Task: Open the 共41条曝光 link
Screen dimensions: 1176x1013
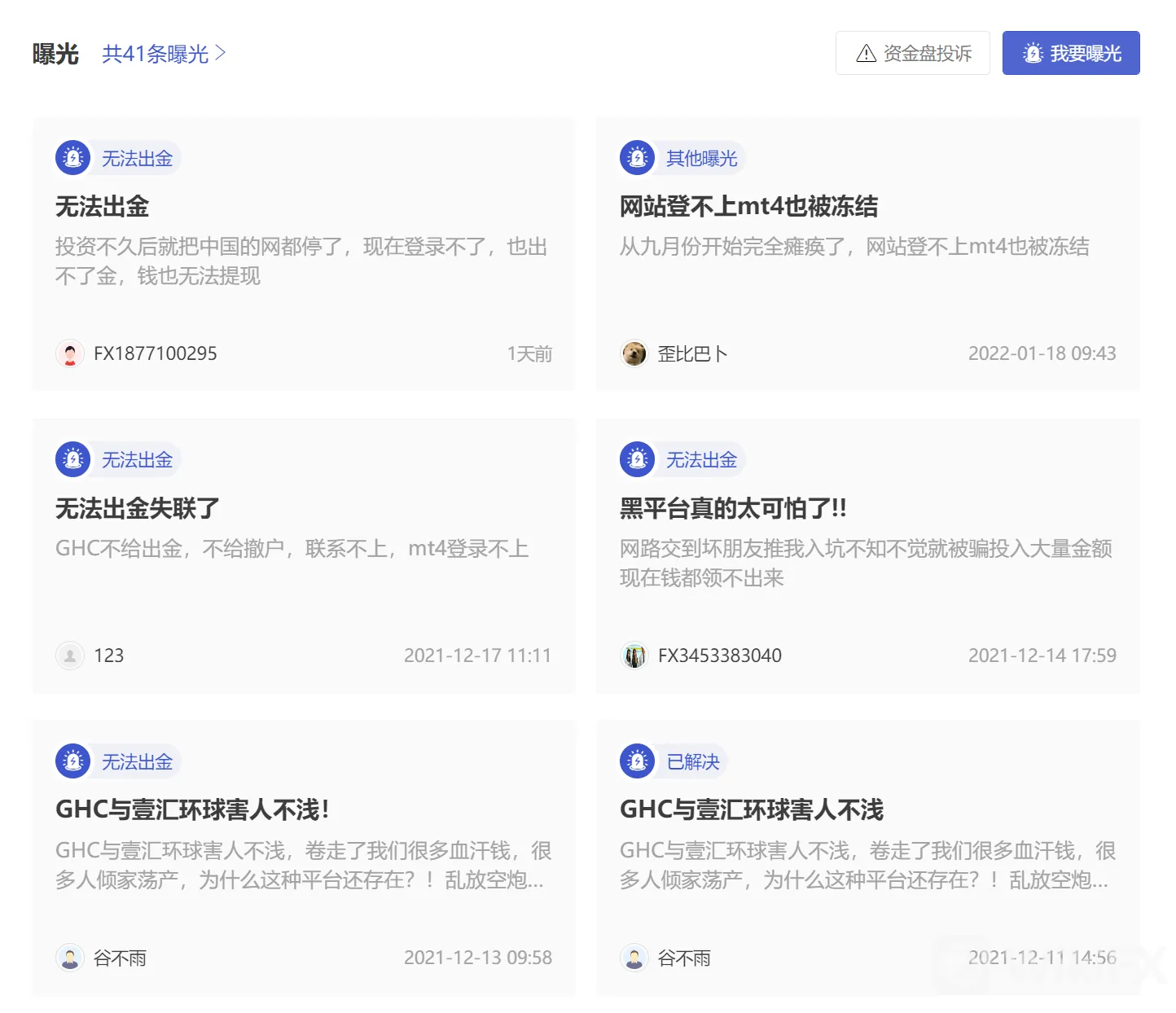Action: tap(164, 54)
